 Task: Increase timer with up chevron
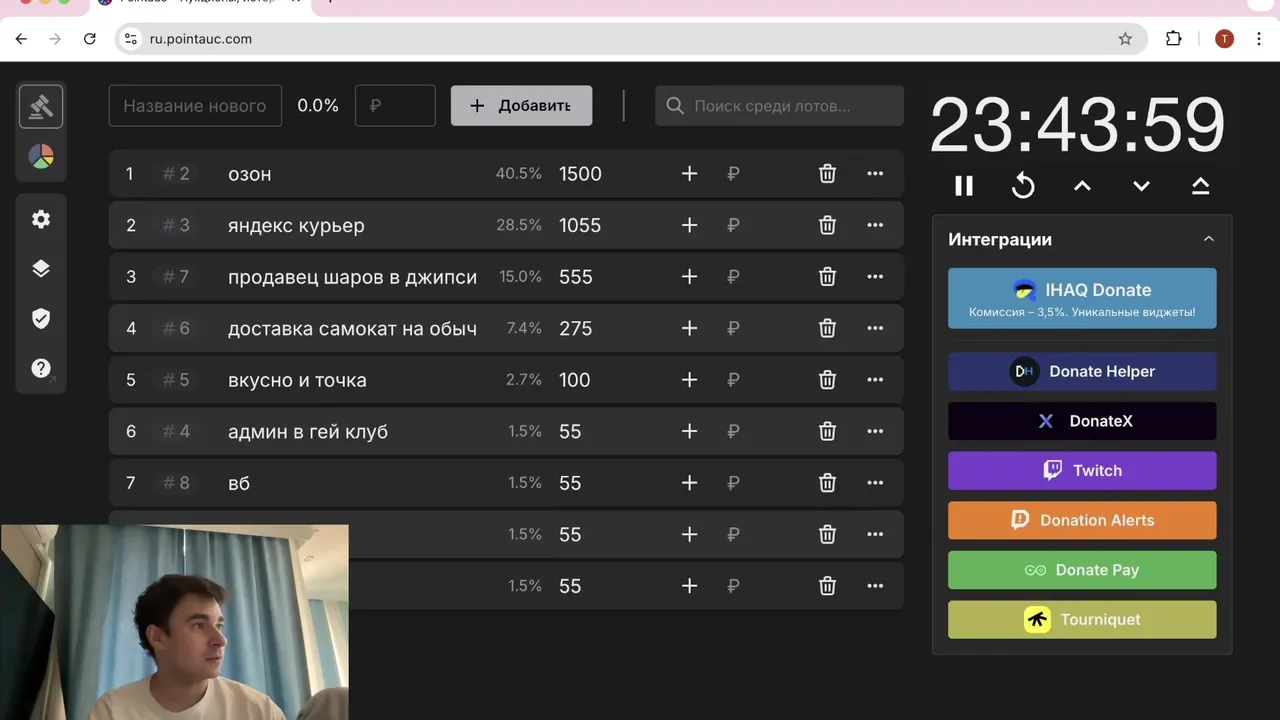pyautogui.click(x=1082, y=186)
